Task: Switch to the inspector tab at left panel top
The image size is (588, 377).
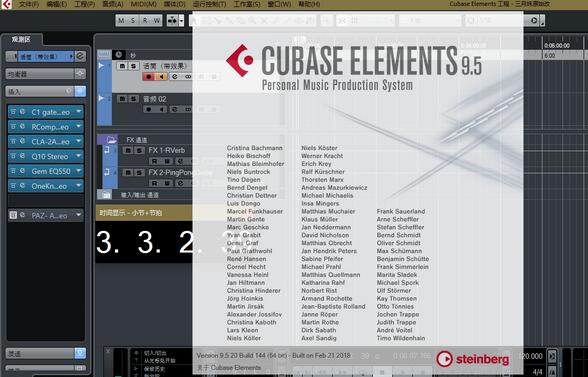Action: (21, 40)
